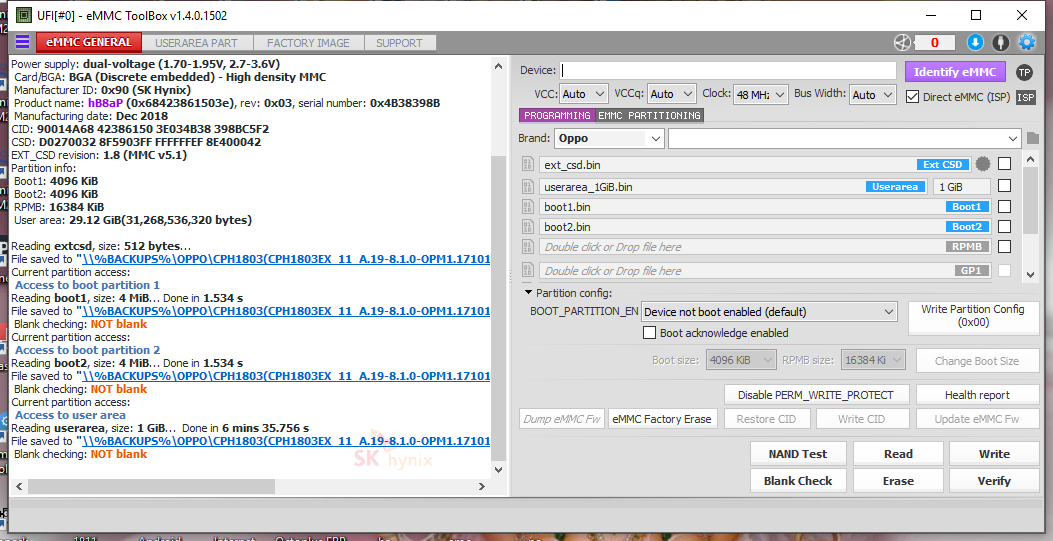Click the Write button
The height and width of the screenshot is (541, 1053).
tap(994, 454)
